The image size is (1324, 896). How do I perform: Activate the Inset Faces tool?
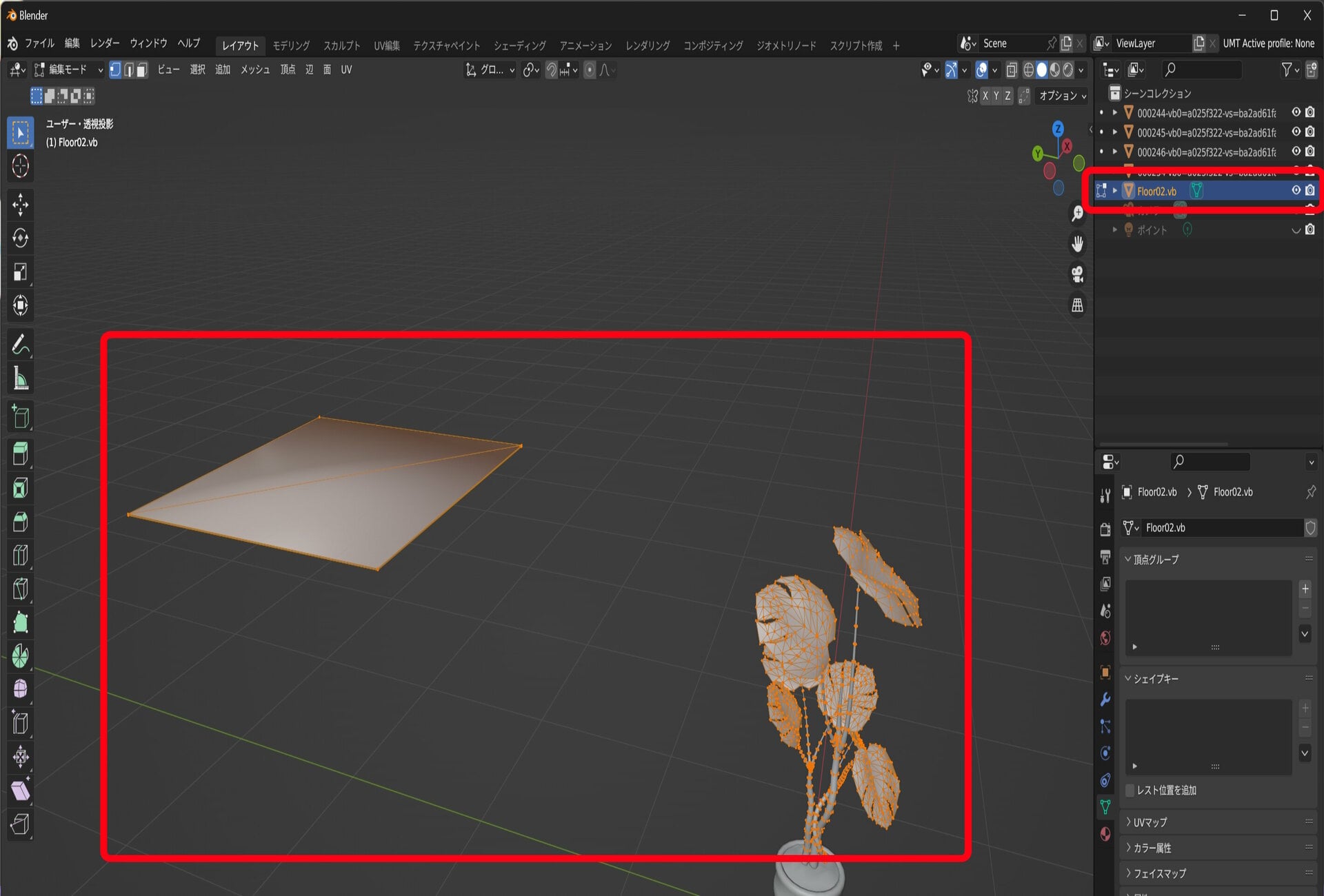[20, 488]
